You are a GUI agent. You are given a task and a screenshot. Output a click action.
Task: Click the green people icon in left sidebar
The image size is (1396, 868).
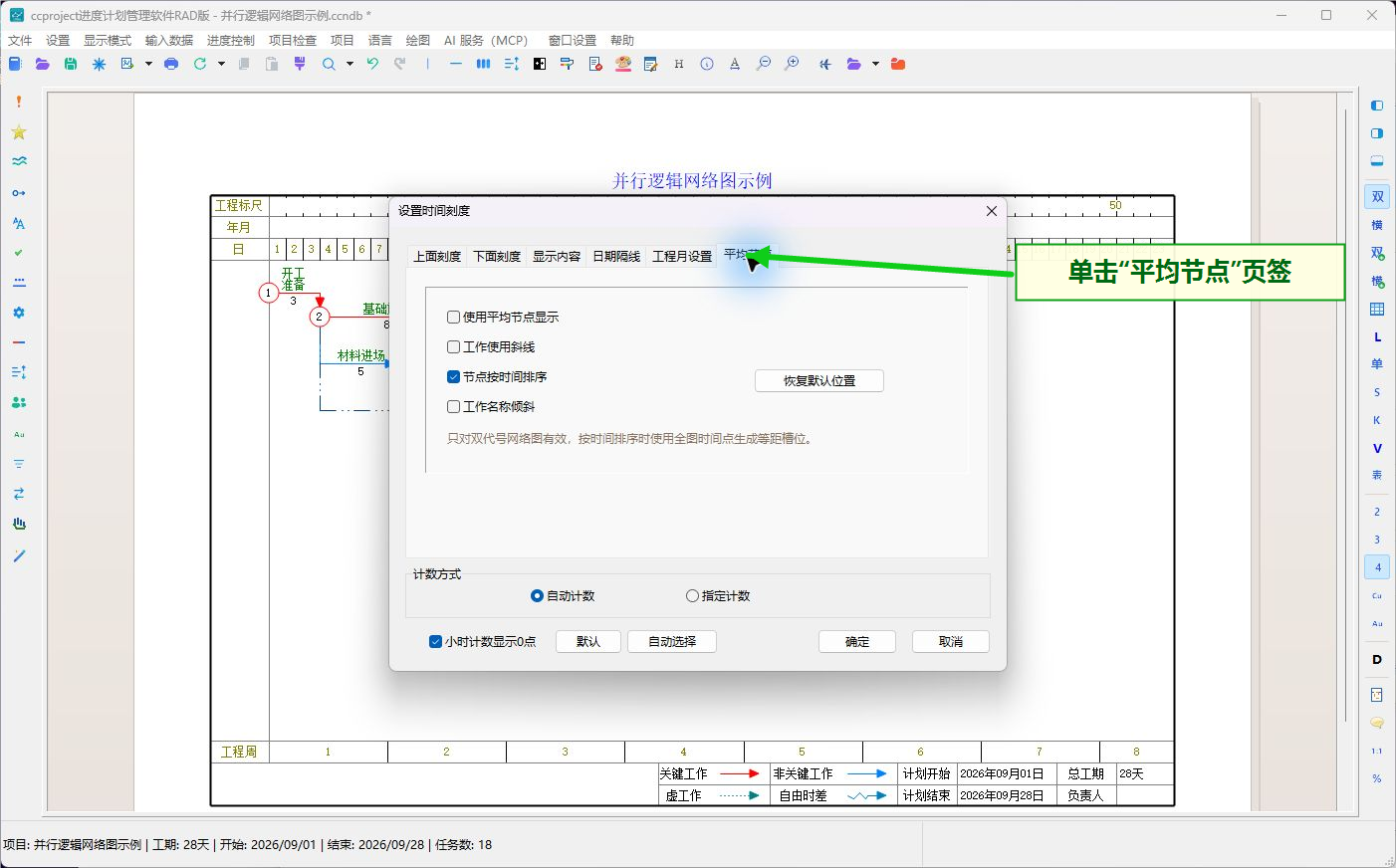pos(18,403)
